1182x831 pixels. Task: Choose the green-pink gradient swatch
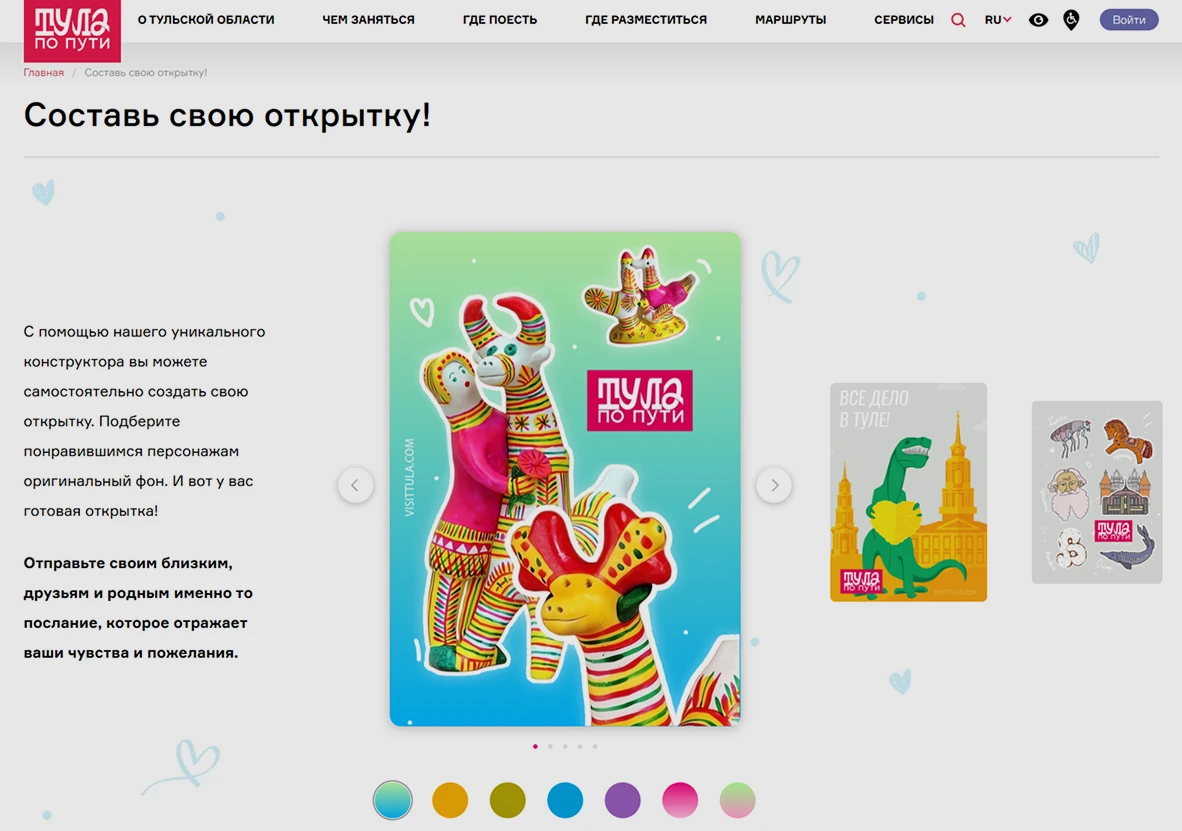737,800
